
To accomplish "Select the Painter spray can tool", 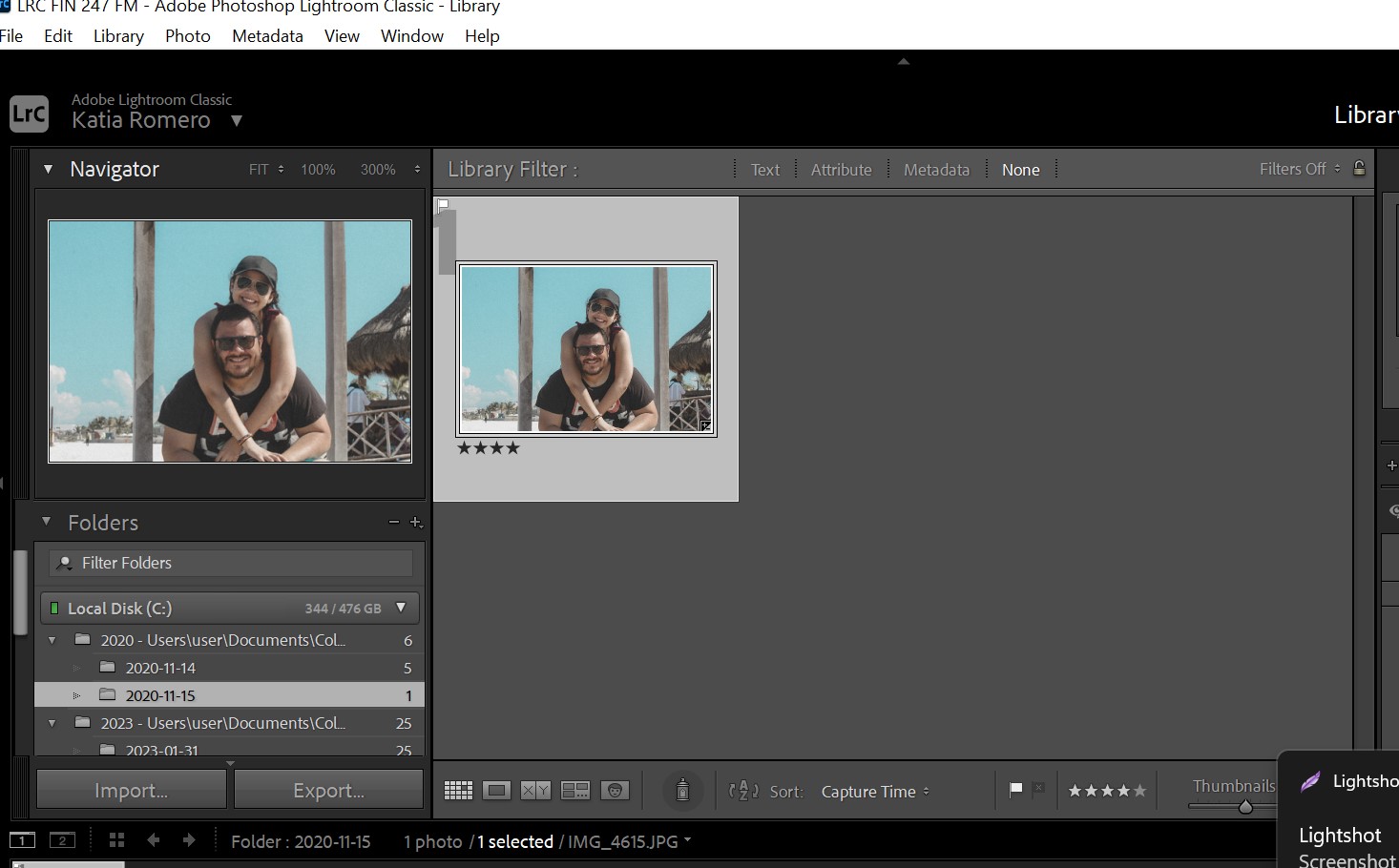I will point(682,791).
